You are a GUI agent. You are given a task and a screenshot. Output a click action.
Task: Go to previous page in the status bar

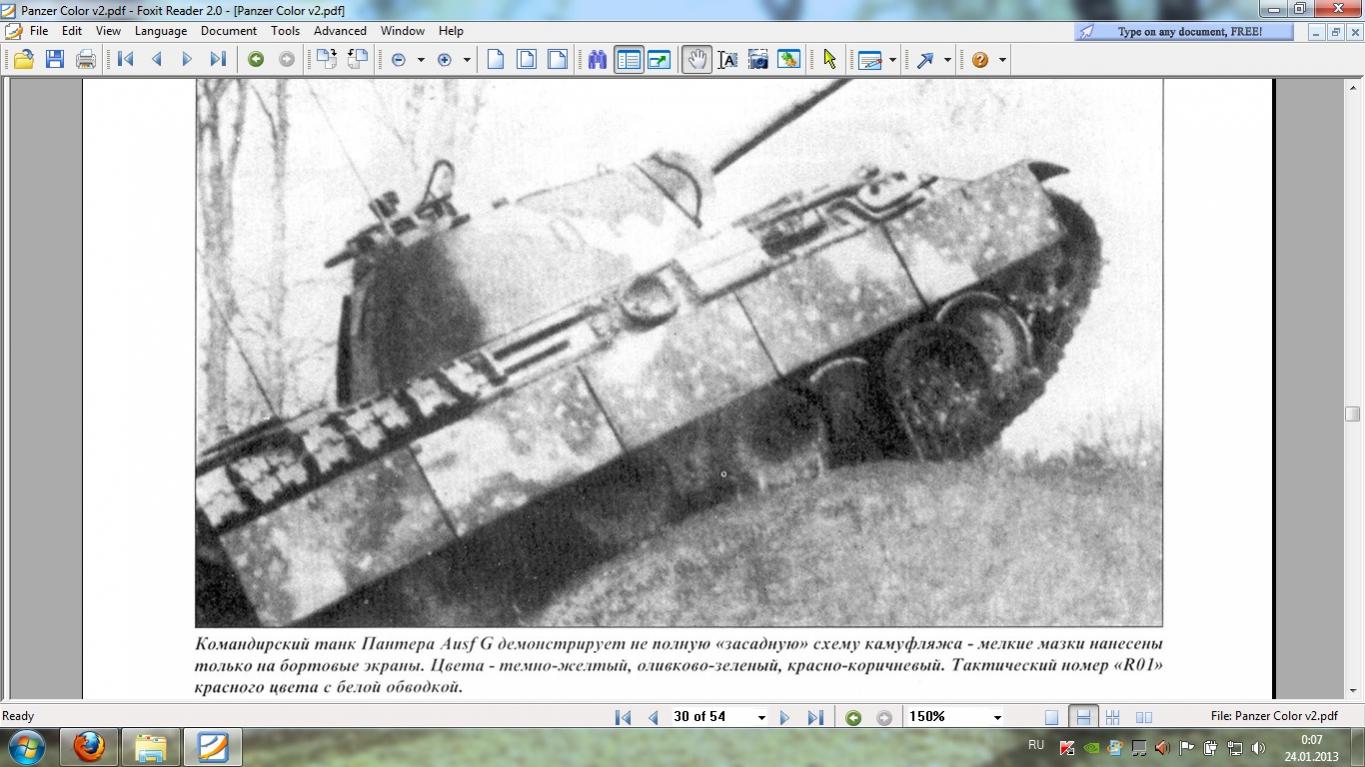pos(653,717)
